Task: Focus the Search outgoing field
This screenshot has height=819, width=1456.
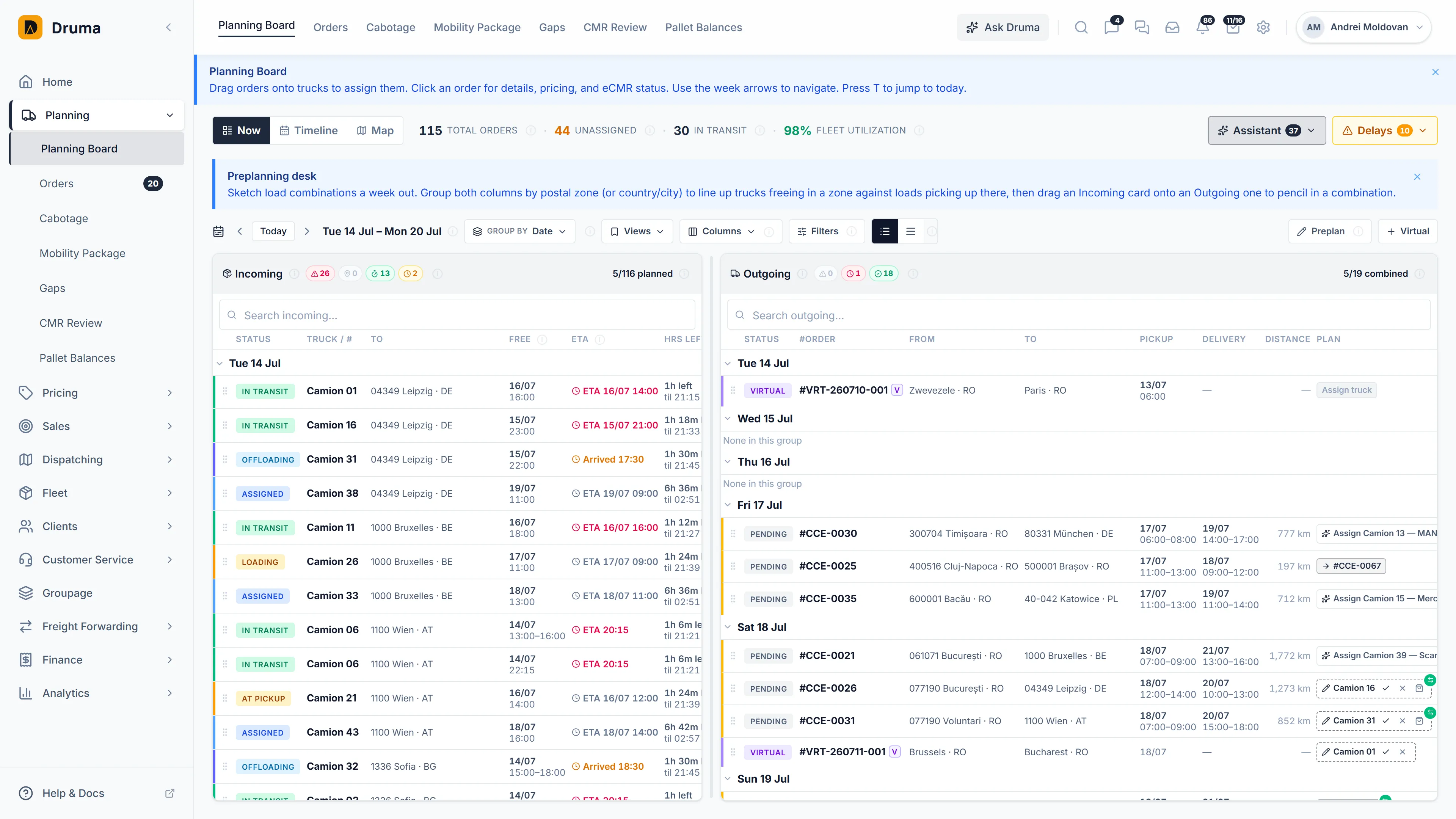Action: tap(1078, 315)
